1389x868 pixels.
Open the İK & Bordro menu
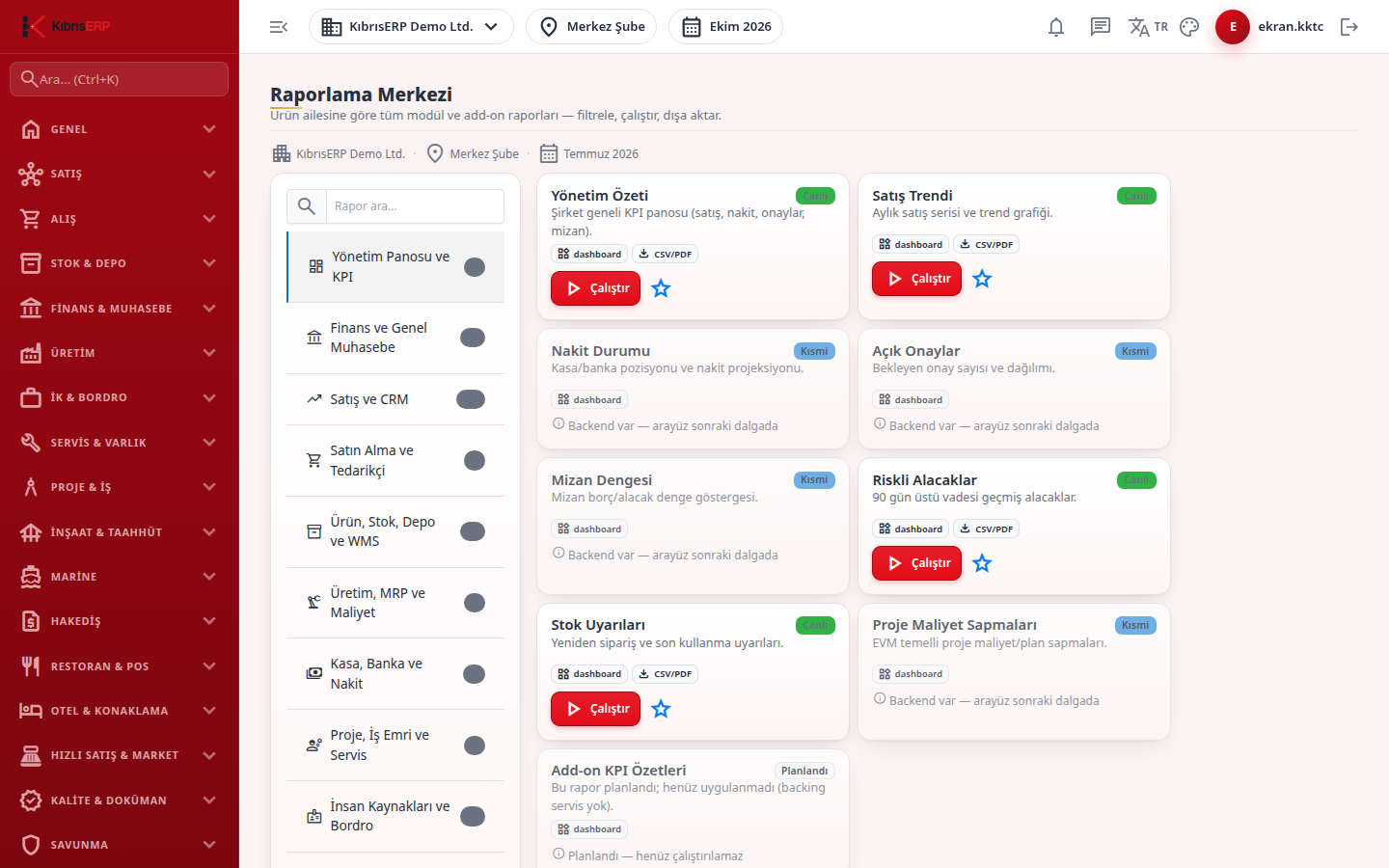click(x=120, y=397)
